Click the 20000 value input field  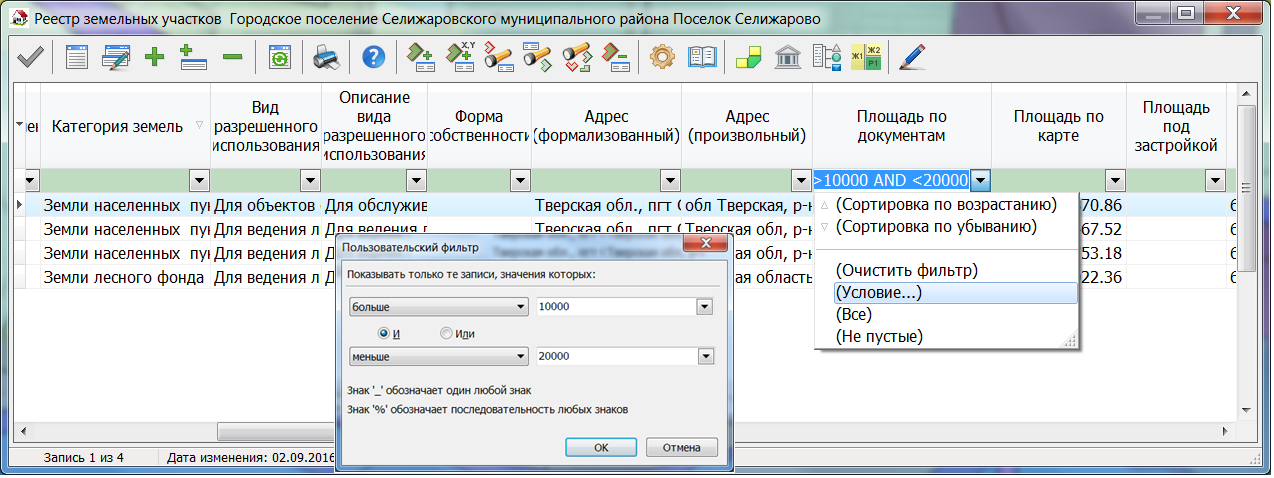tap(616, 357)
